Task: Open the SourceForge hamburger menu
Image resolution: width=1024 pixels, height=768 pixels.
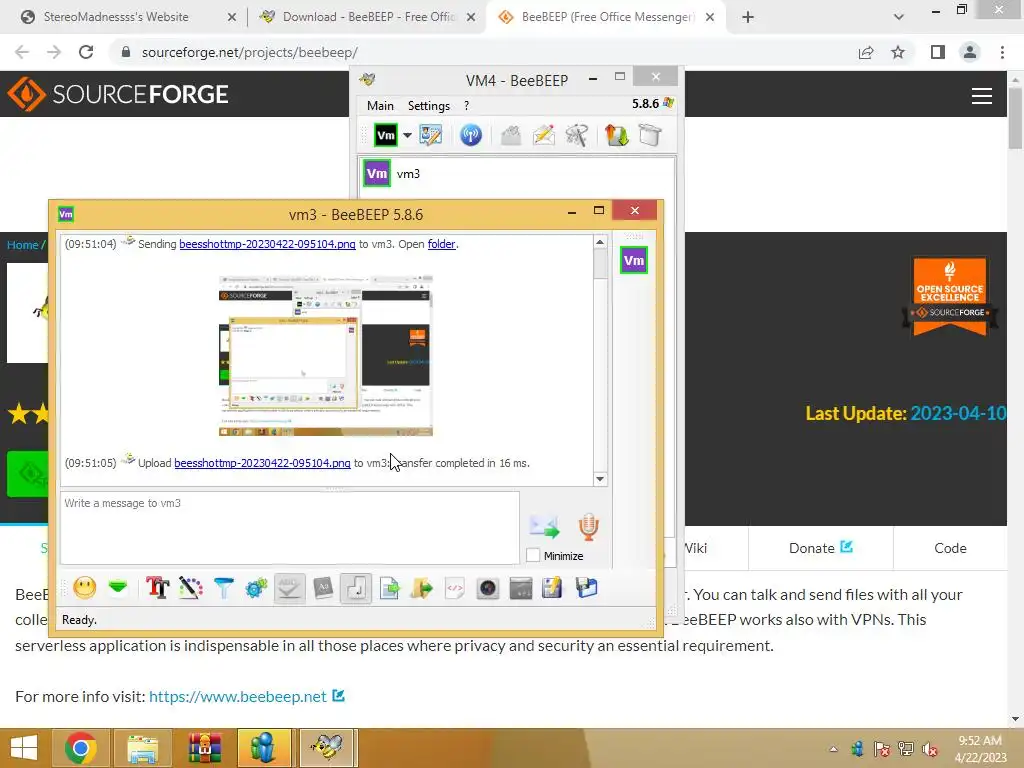Action: point(982,96)
